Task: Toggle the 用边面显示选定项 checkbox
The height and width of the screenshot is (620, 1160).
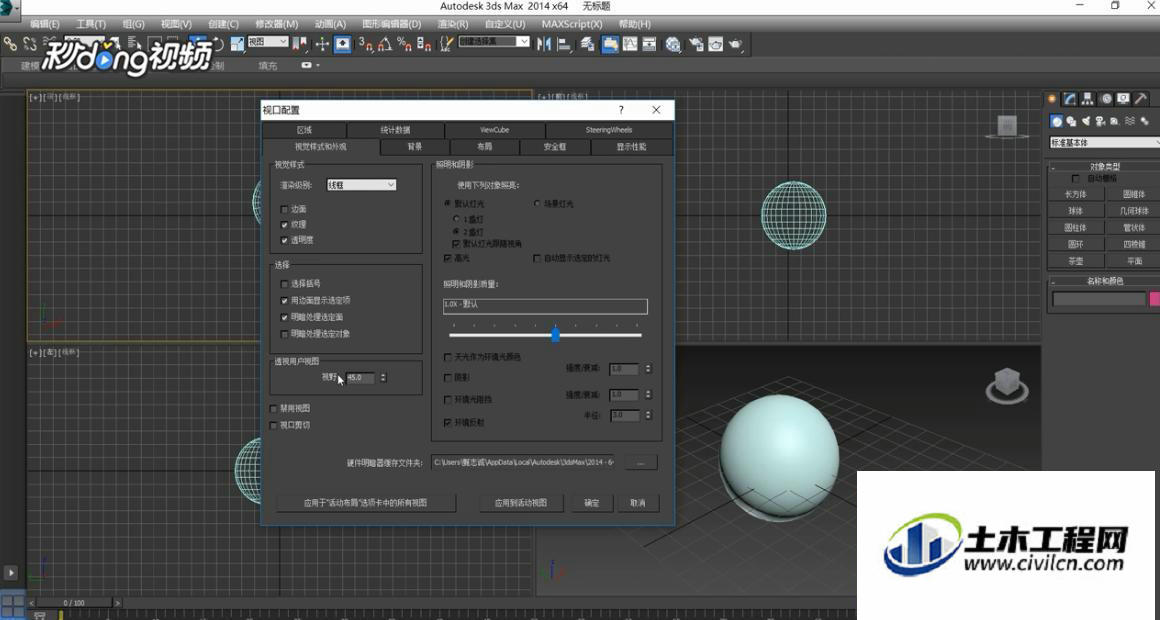Action: click(285, 300)
